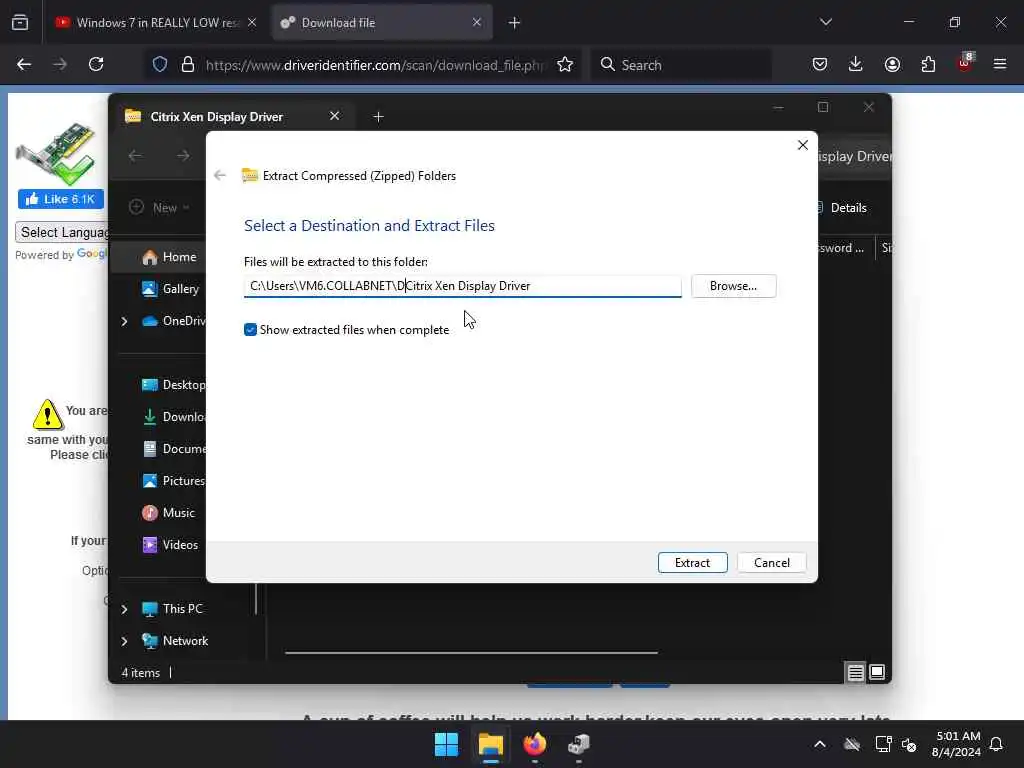Select Documents in Explorer sidebar

point(174,449)
